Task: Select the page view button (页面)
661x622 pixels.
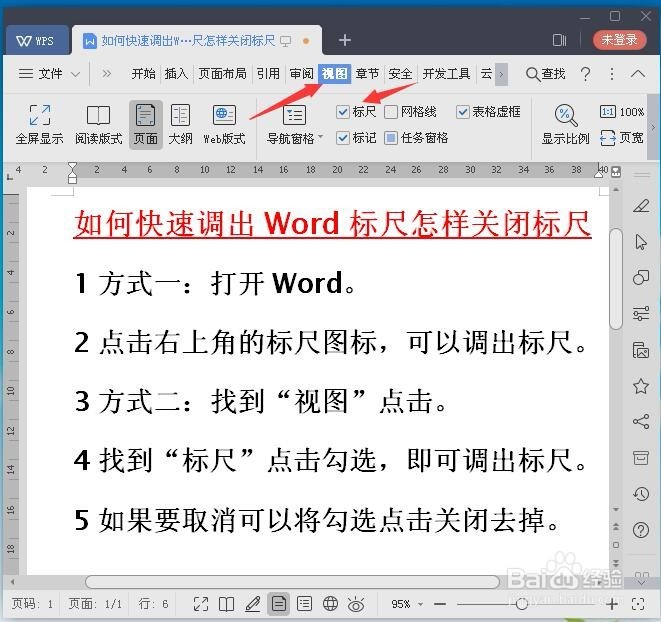Action: pyautogui.click(x=145, y=124)
